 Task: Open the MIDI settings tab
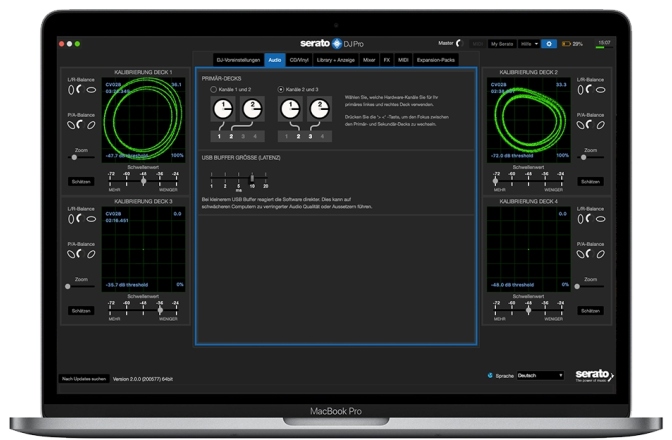point(403,60)
